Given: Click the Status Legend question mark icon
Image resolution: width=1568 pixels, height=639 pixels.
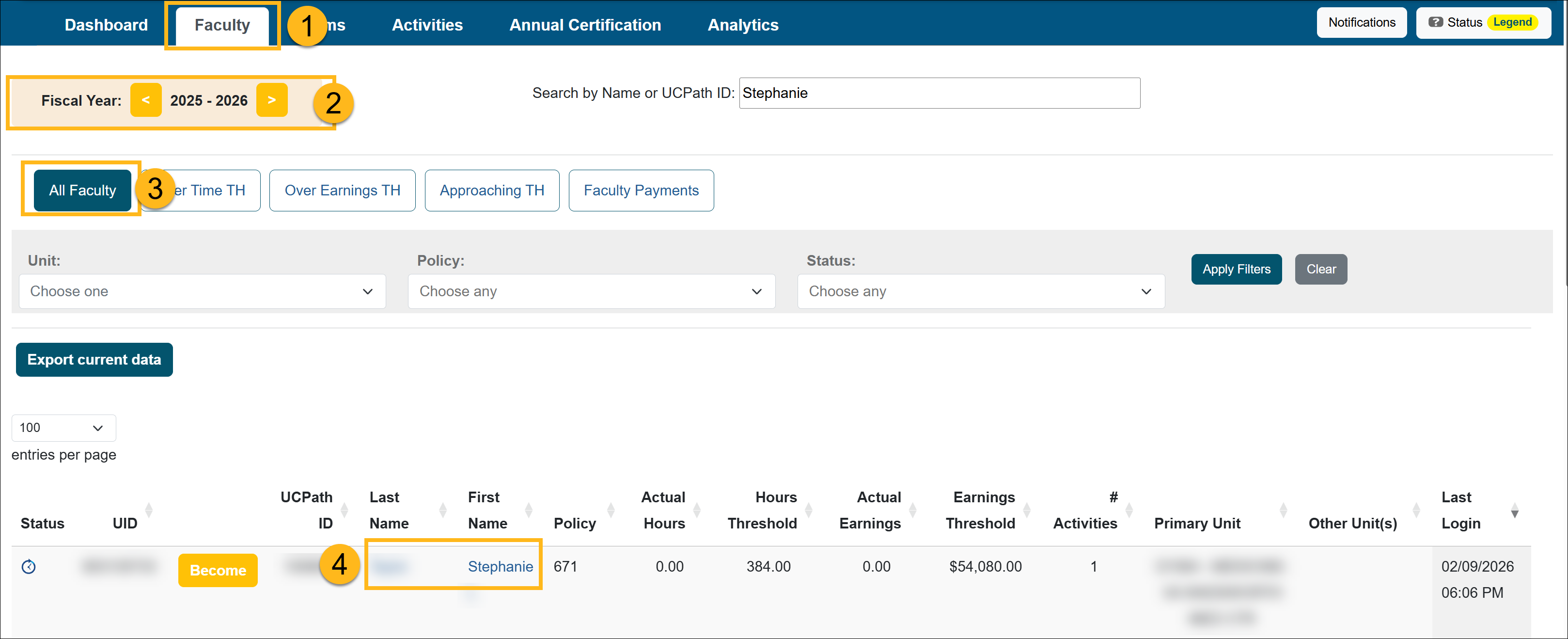Looking at the screenshot, I should (x=1436, y=22).
